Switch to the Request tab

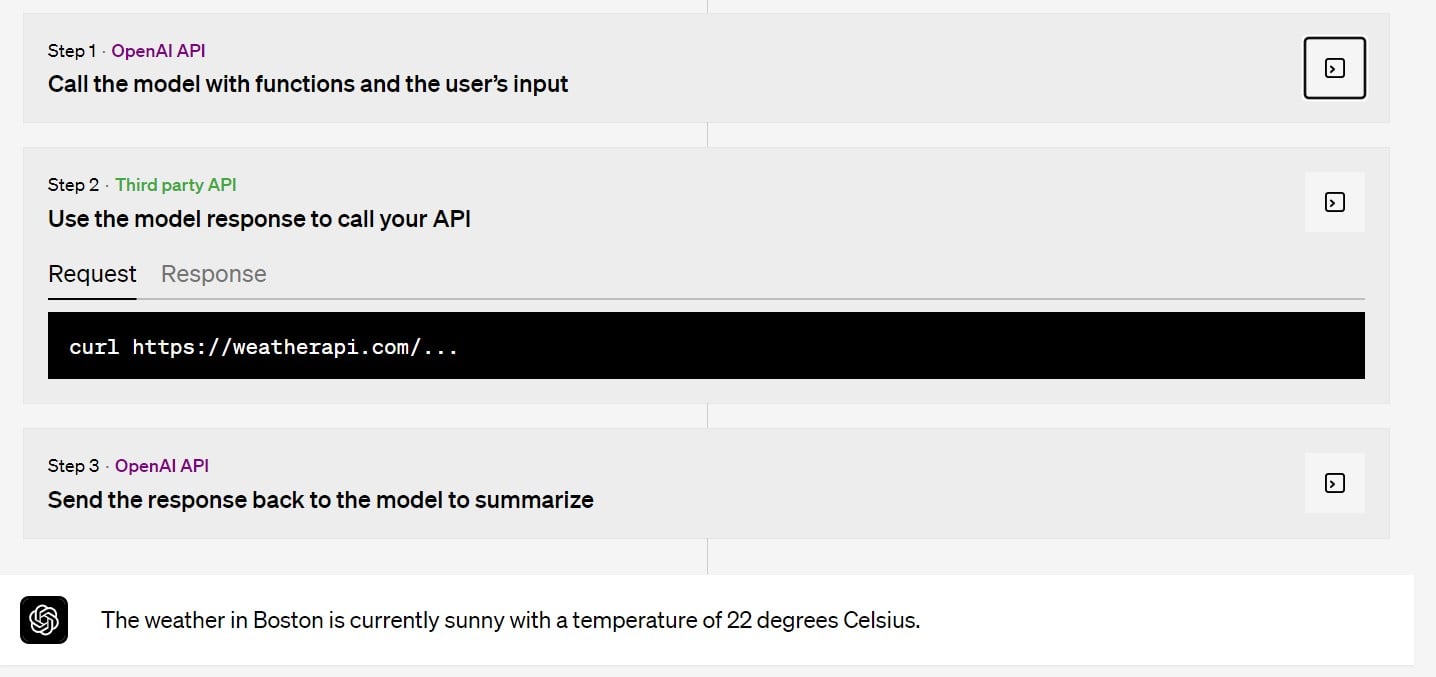click(92, 274)
